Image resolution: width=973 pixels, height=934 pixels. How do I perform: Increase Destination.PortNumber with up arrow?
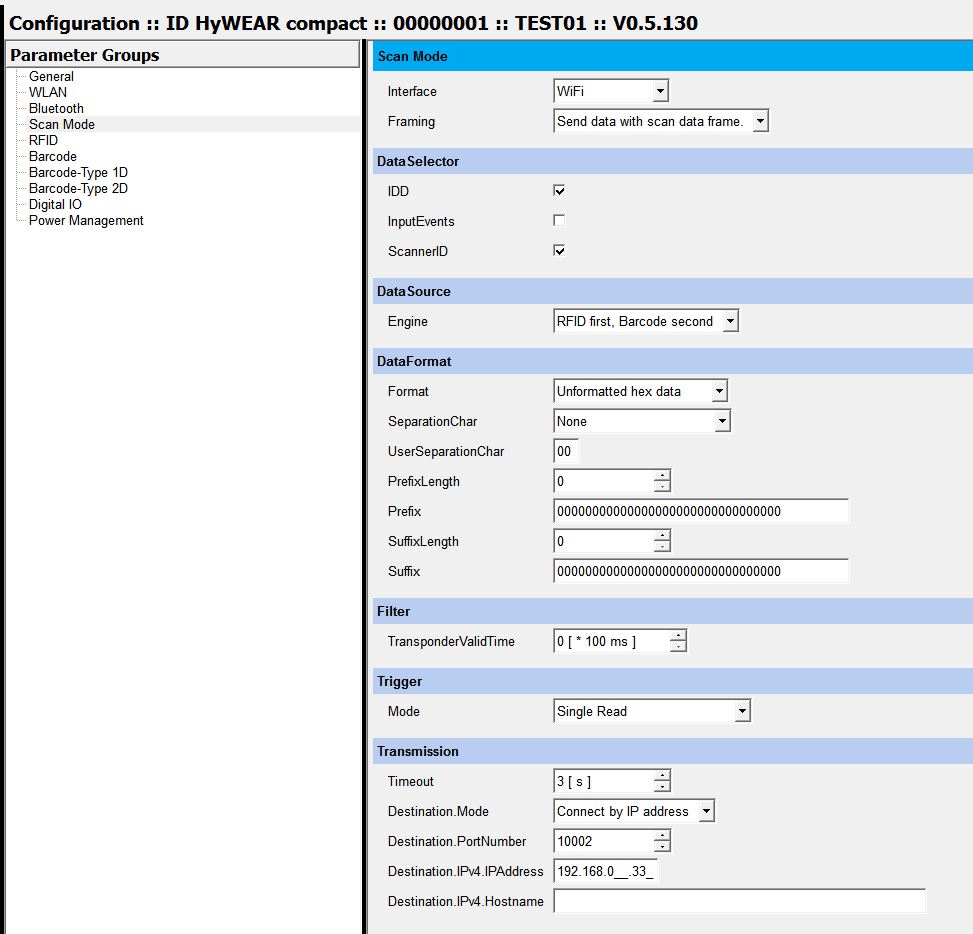[662, 835]
